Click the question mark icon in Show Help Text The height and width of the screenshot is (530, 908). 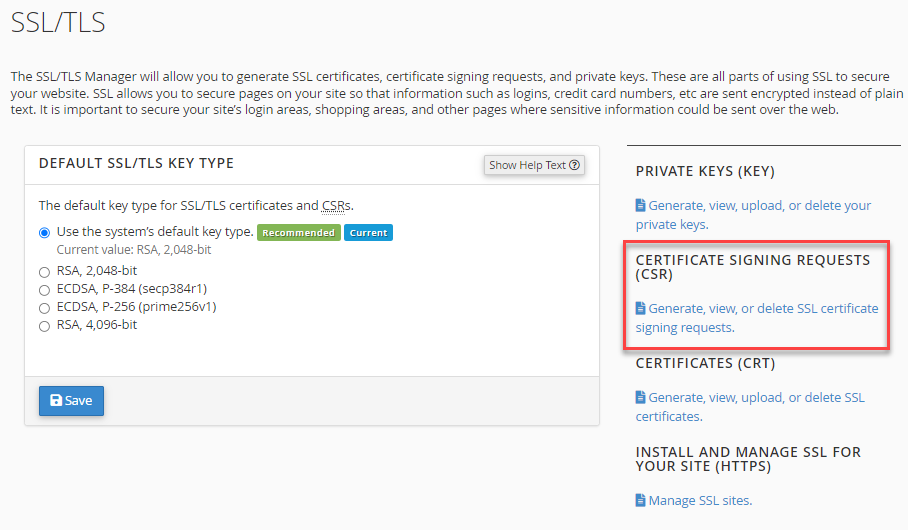click(575, 166)
